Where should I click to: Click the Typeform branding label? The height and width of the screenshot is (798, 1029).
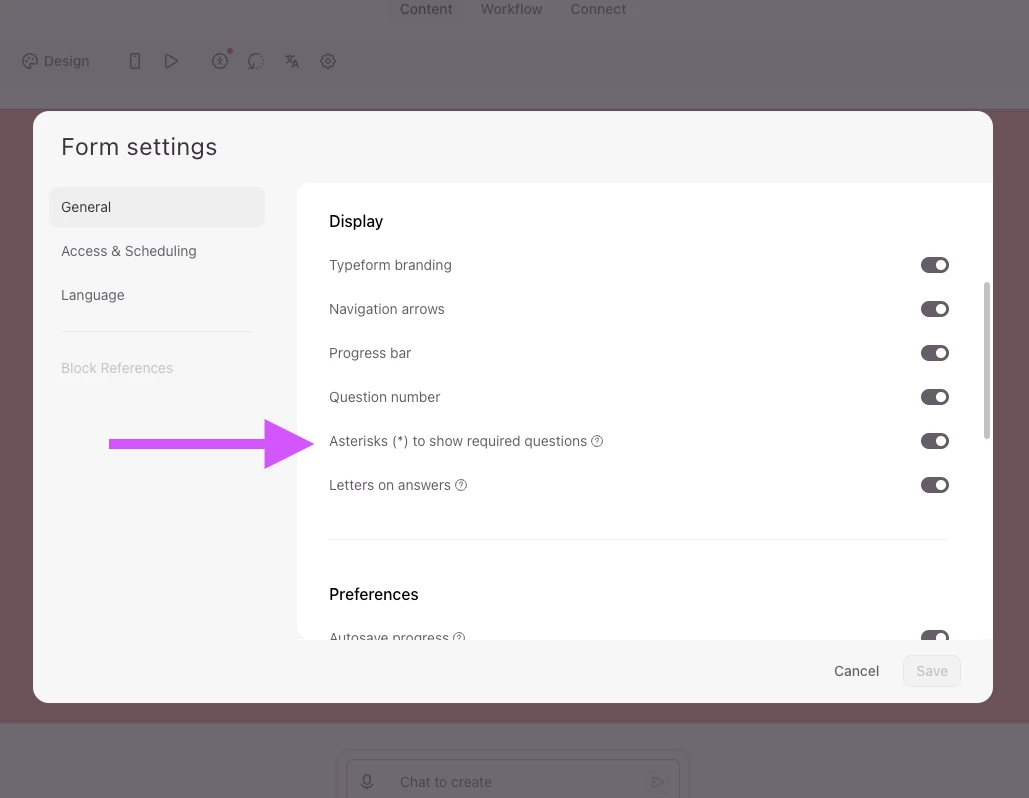[x=390, y=265]
